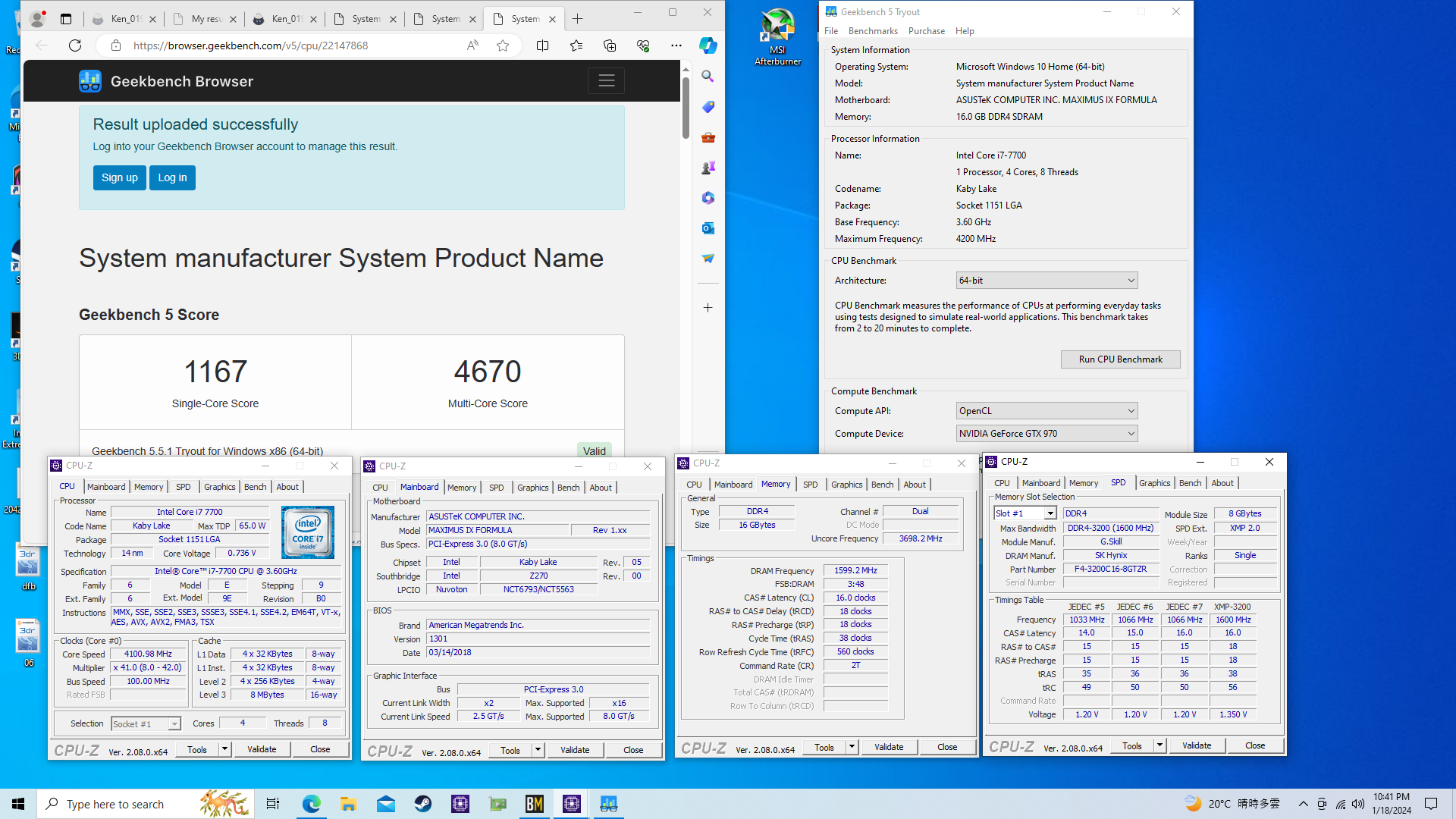The image size is (1456, 819).
Task: Open Geekbench Benchmarks menu
Action: (873, 31)
